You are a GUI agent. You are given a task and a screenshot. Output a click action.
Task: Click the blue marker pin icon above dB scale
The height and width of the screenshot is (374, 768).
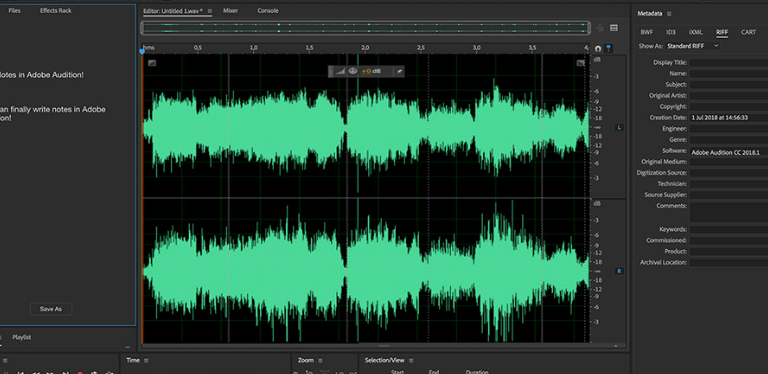(x=608, y=48)
